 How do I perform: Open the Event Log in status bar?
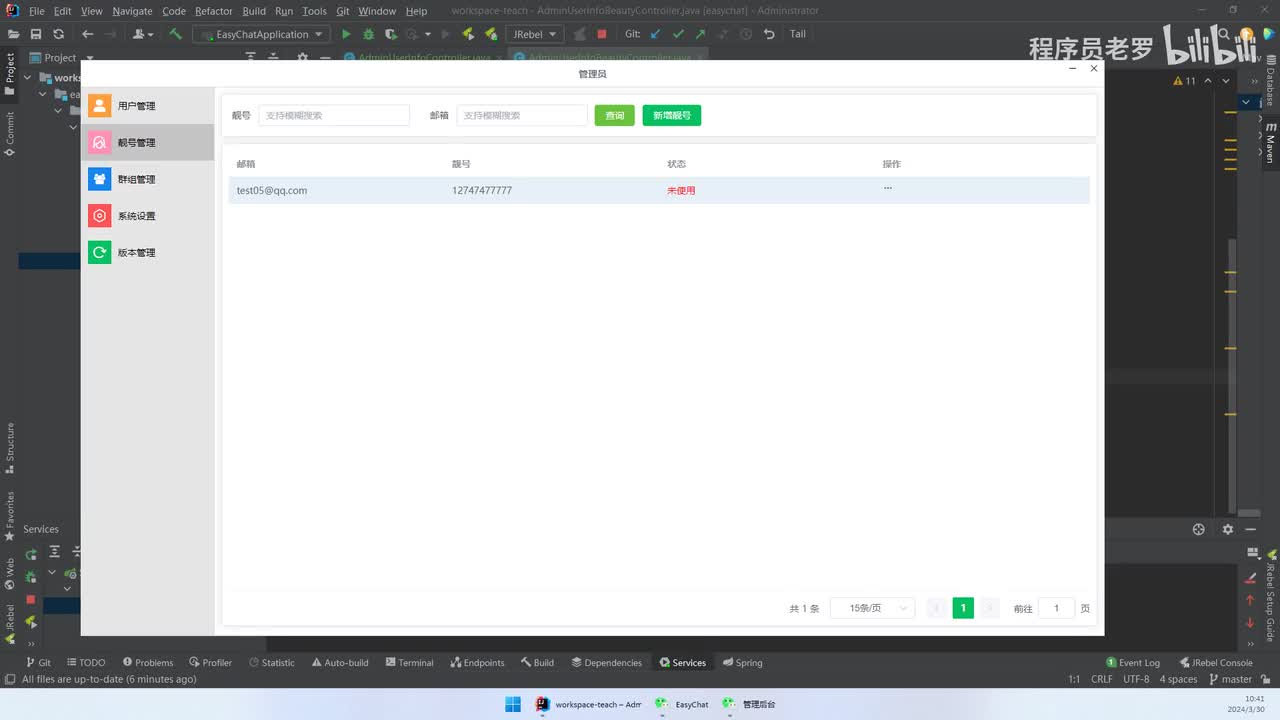[1133, 662]
